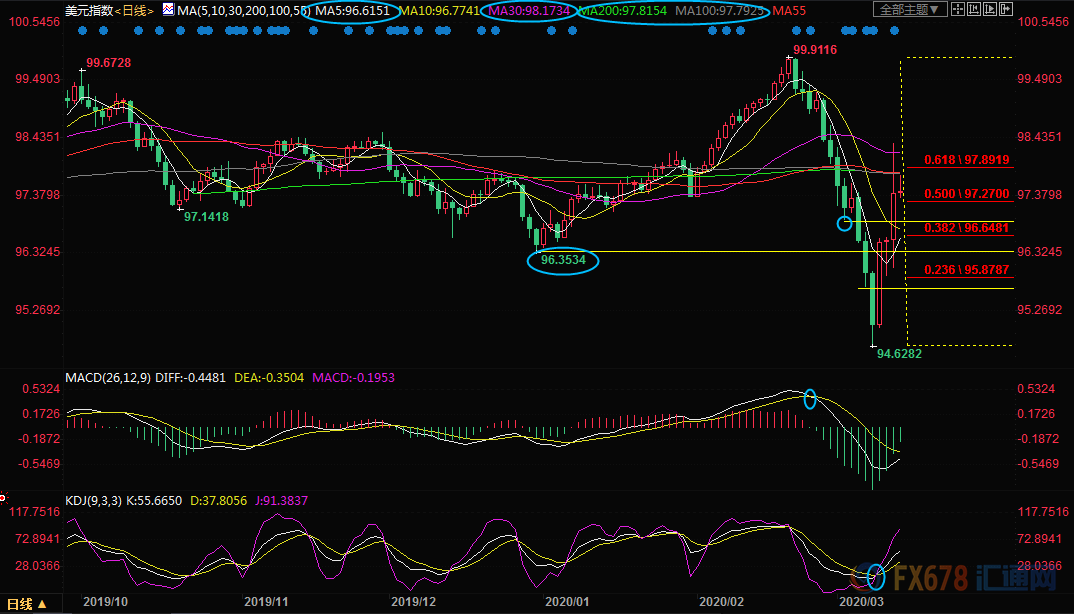Click the blue circle on KDJ crossover
This screenshot has height=614, width=1074.
[x=876, y=575]
